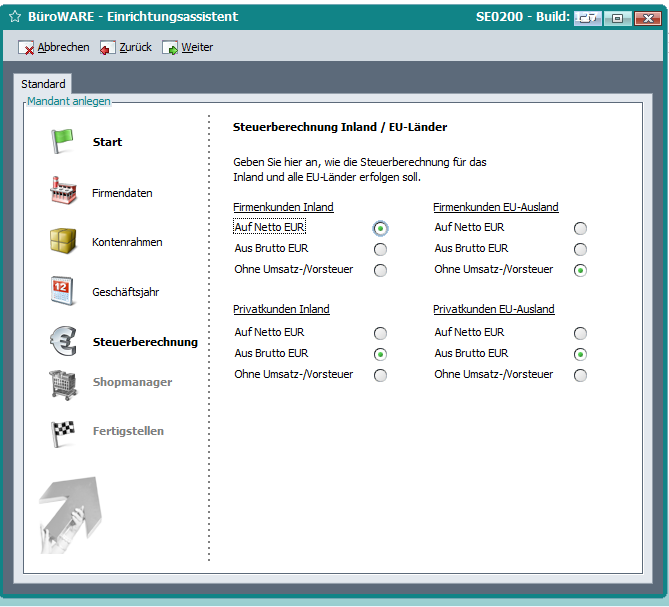Select the factory Firmendaten icon
The height and width of the screenshot is (607, 669).
pyautogui.click(x=63, y=191)
